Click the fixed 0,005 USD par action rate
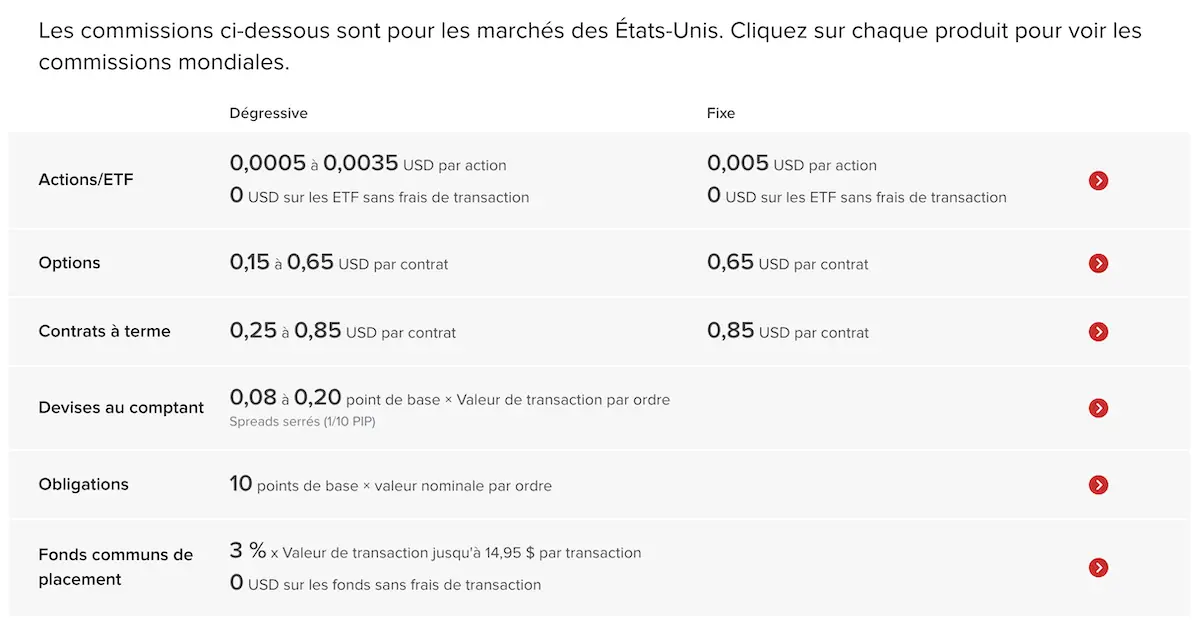 (x=792, y=163)
